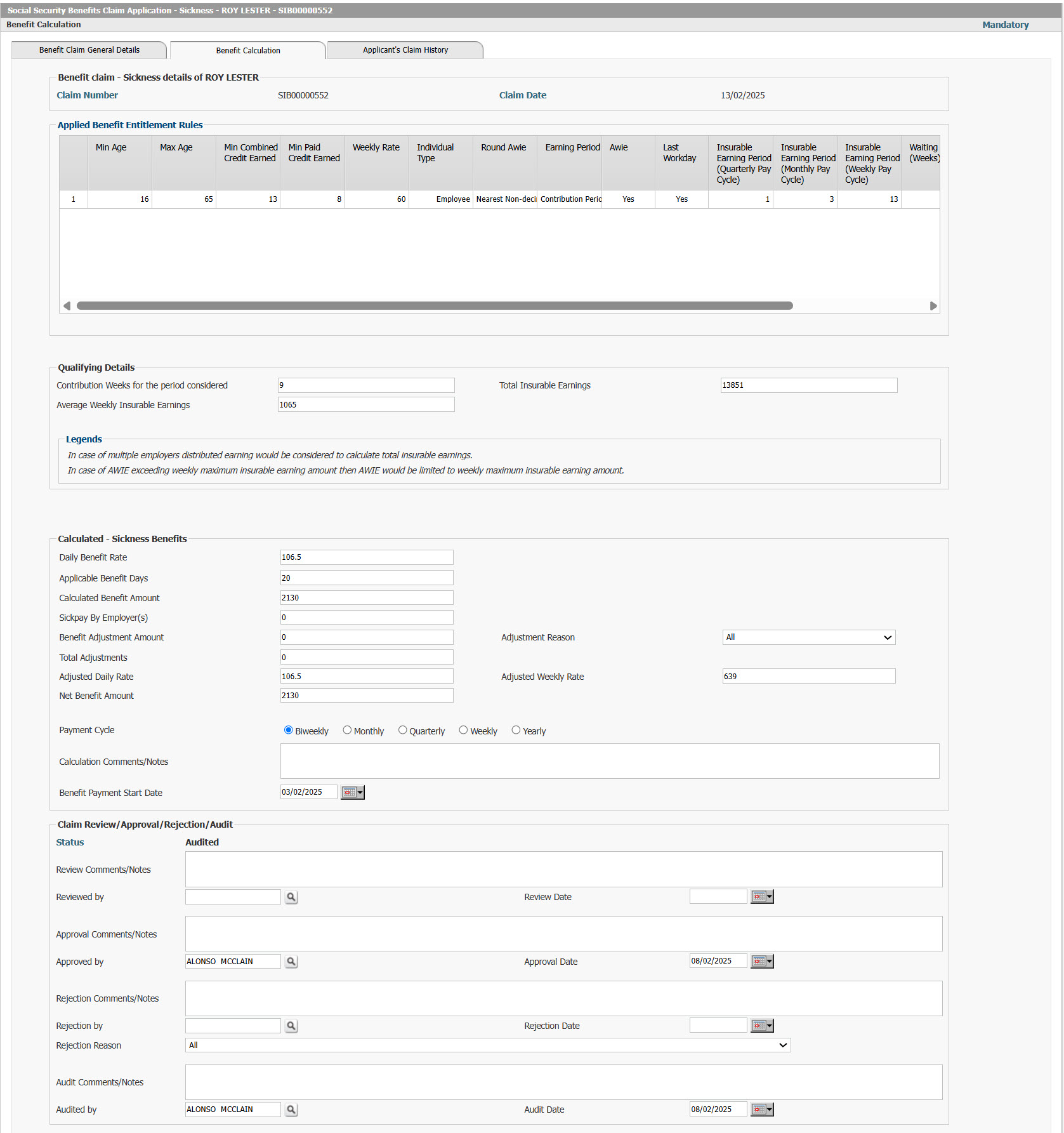Click the Min Age column header
The image size is (1064, 1133).
[x=120, y=163]
